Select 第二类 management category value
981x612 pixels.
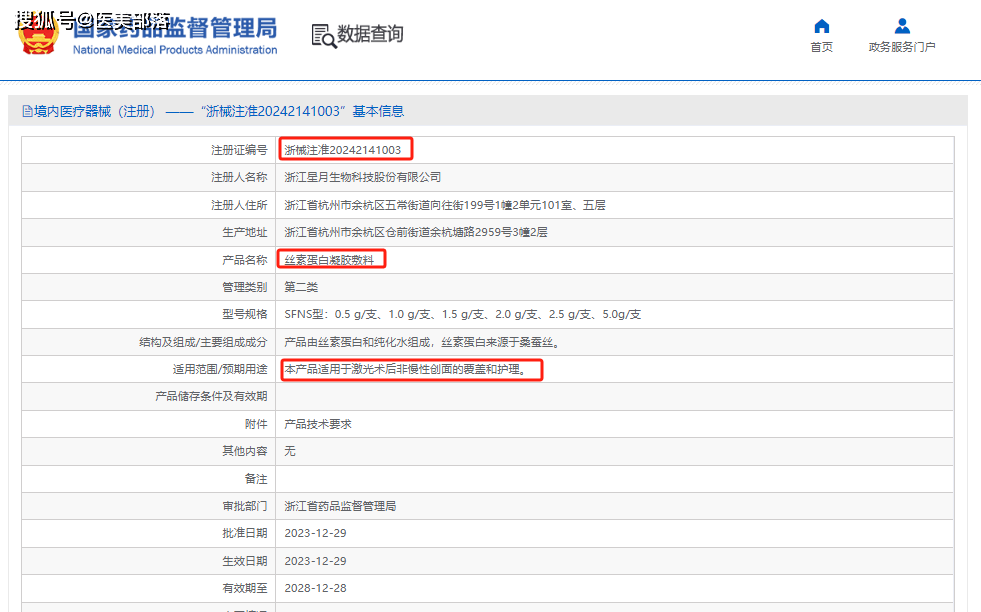pos(301,287)
